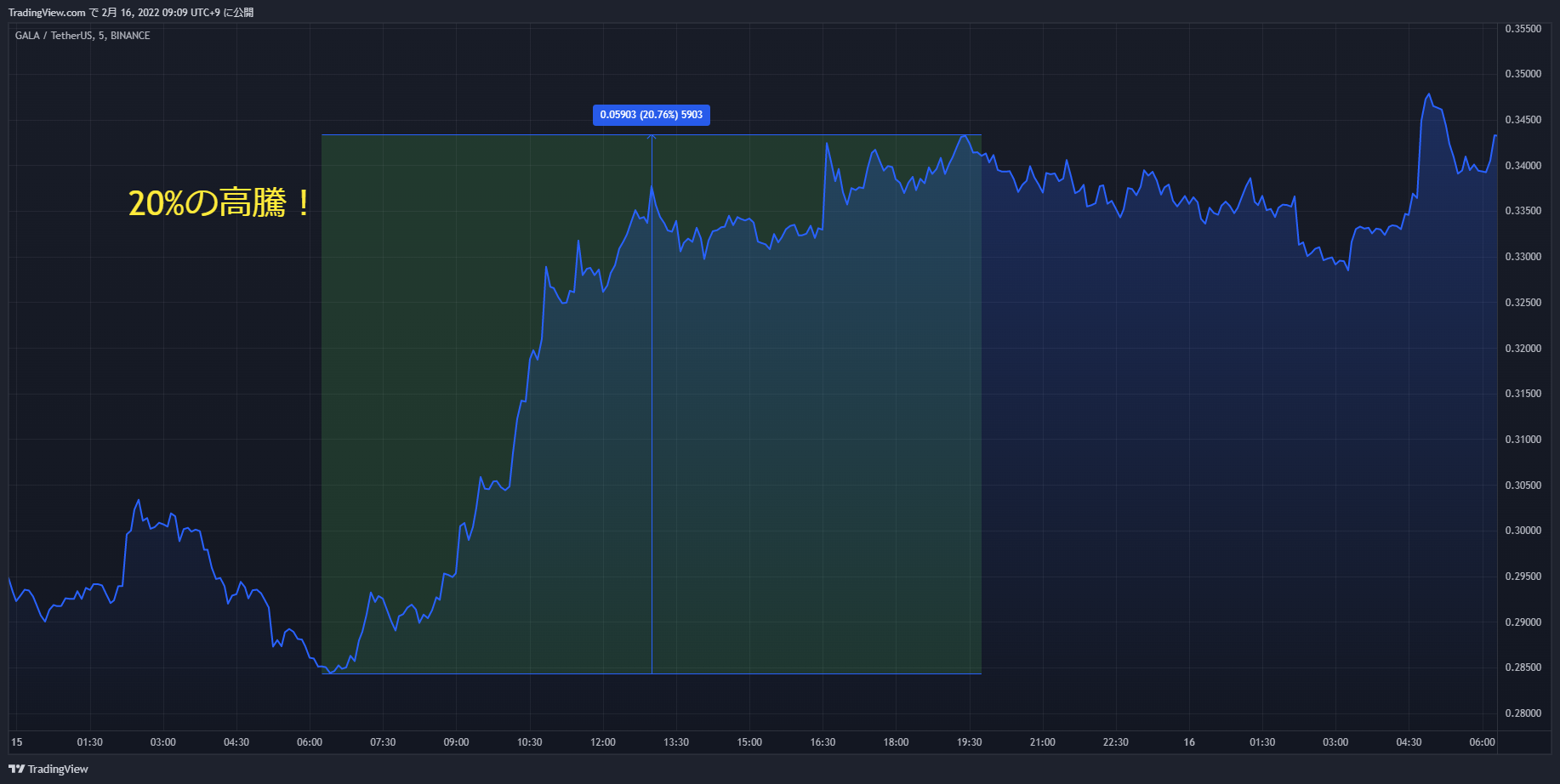Click the 13:30 time axis label

[676, 742]
